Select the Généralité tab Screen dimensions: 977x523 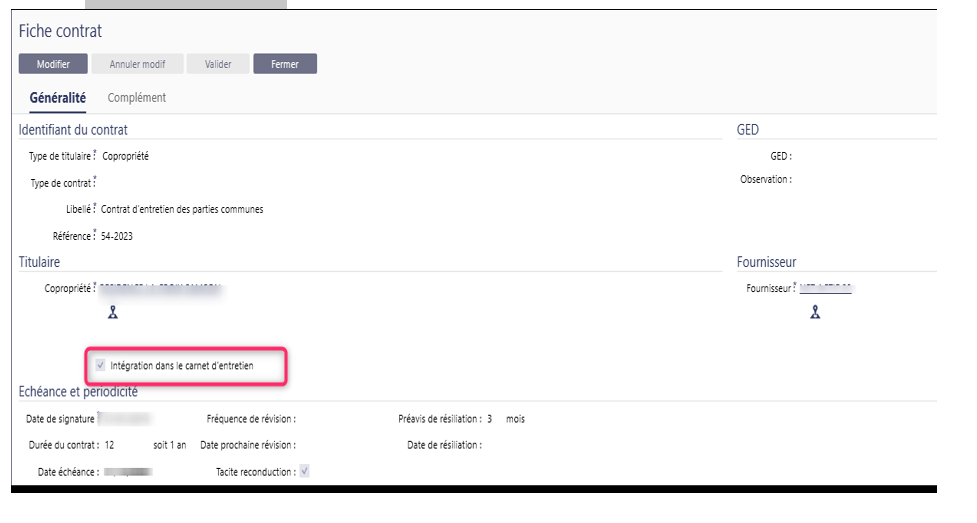58,98
